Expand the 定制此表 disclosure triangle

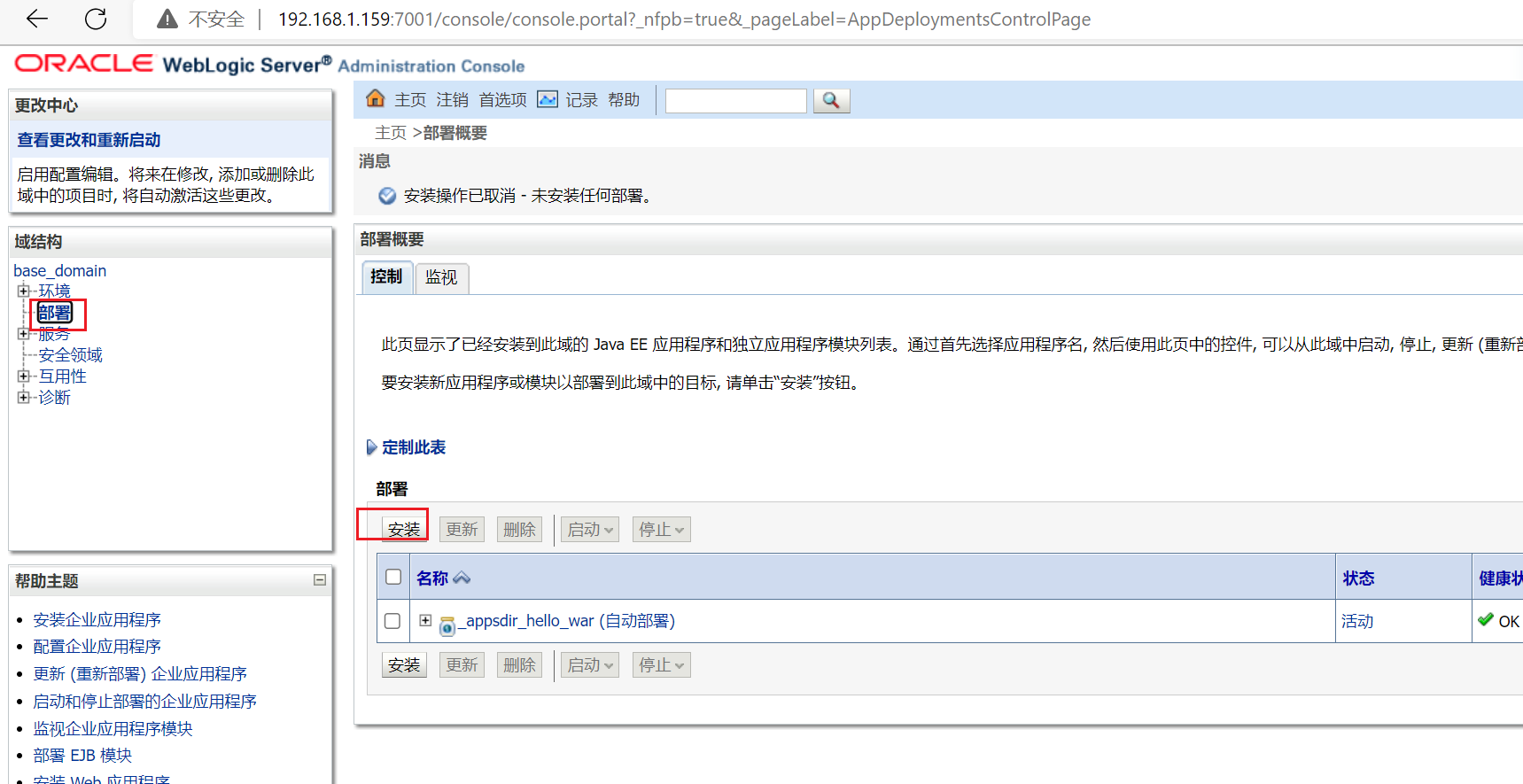point(371,447)
